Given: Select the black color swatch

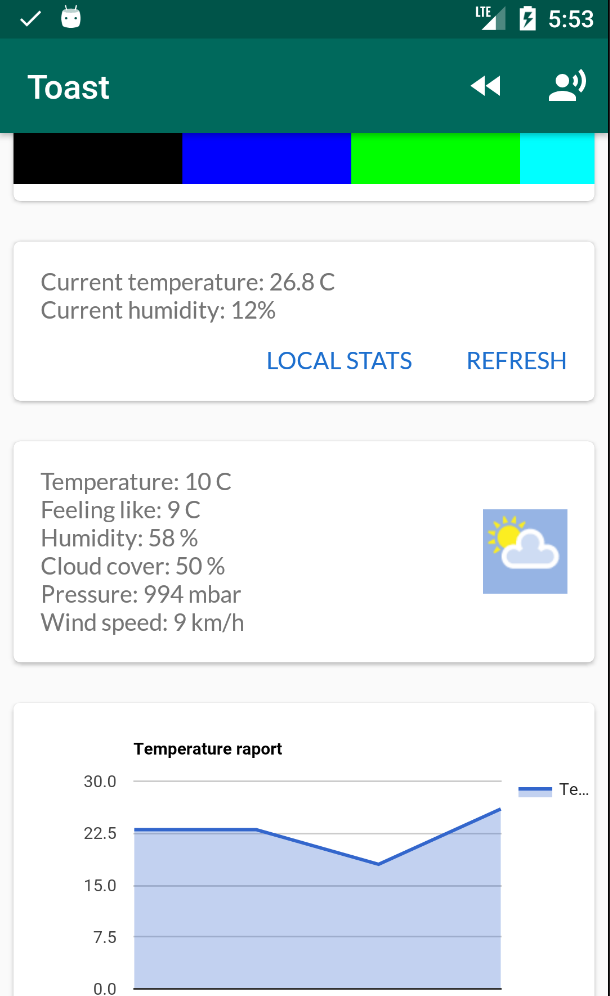Looking at the screenshot, I should [98, 161].
